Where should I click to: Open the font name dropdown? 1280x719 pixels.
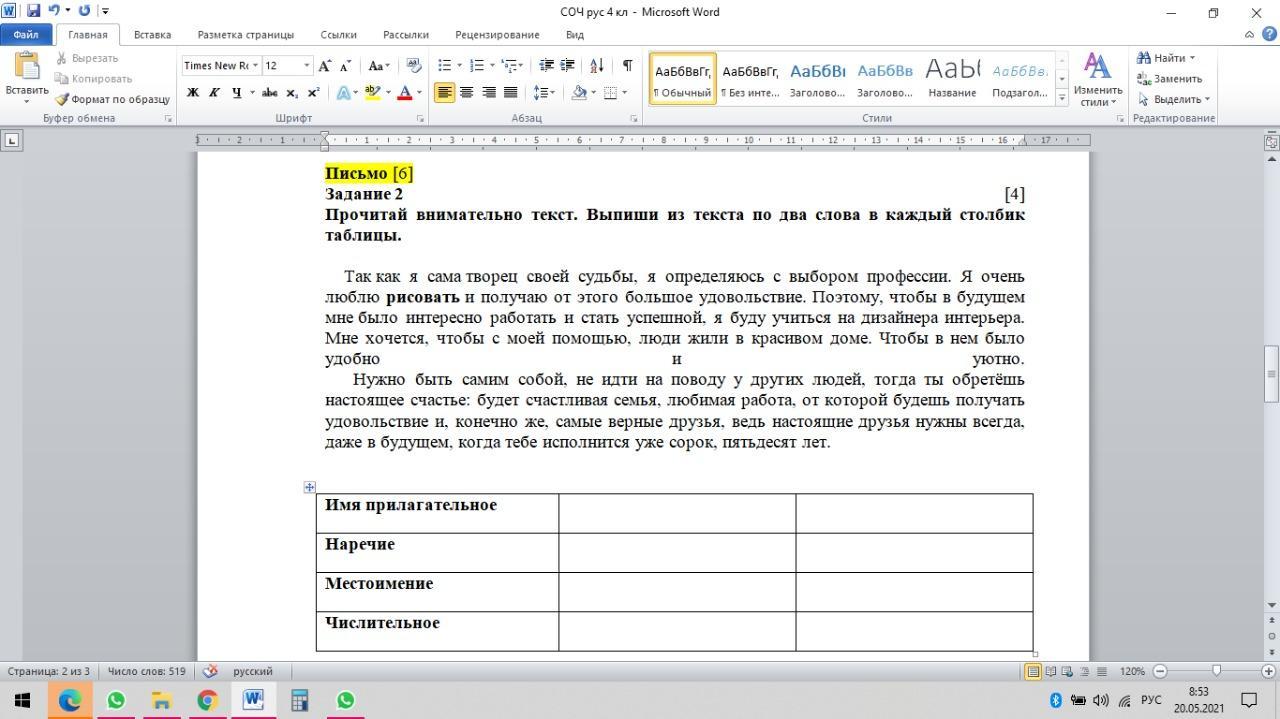pos(255,66)
